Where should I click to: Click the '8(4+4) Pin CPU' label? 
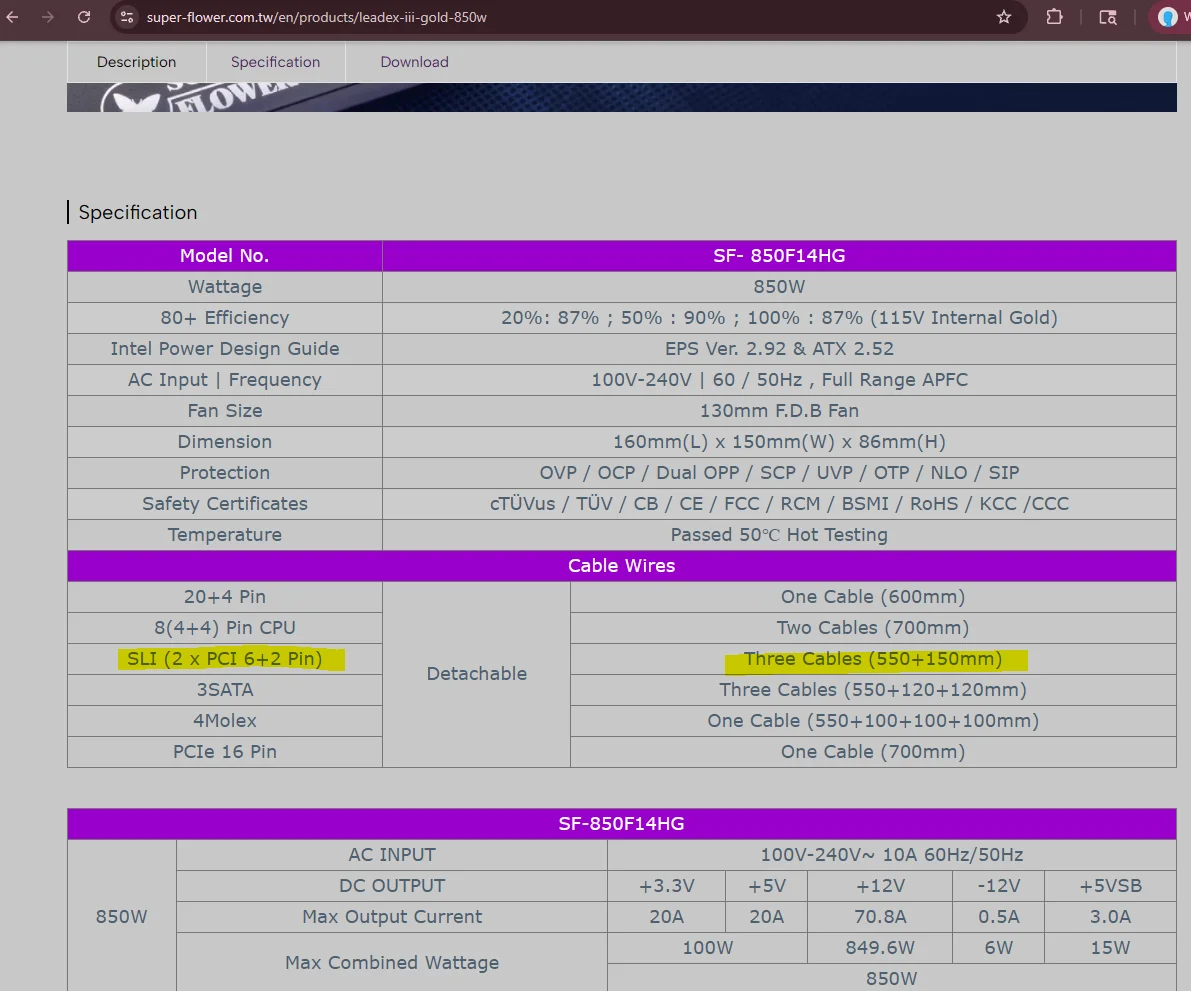pyautogui.click(x=225, y=628)
